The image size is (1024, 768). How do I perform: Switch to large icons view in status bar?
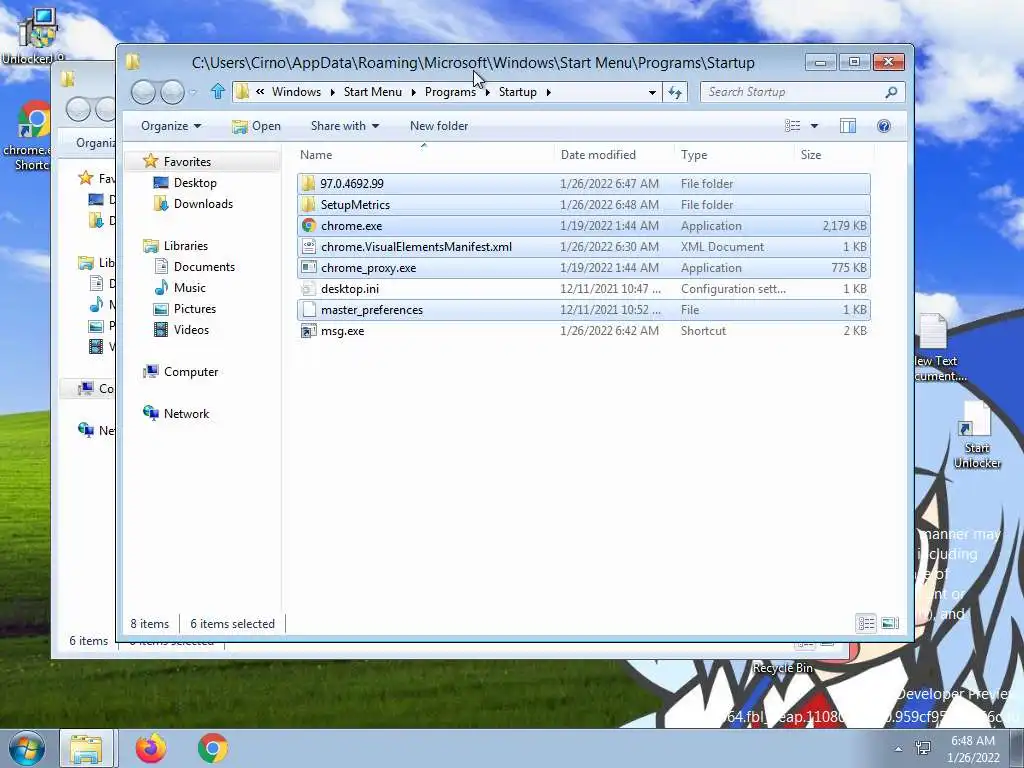pyautogui.click(x=889, y=623)
